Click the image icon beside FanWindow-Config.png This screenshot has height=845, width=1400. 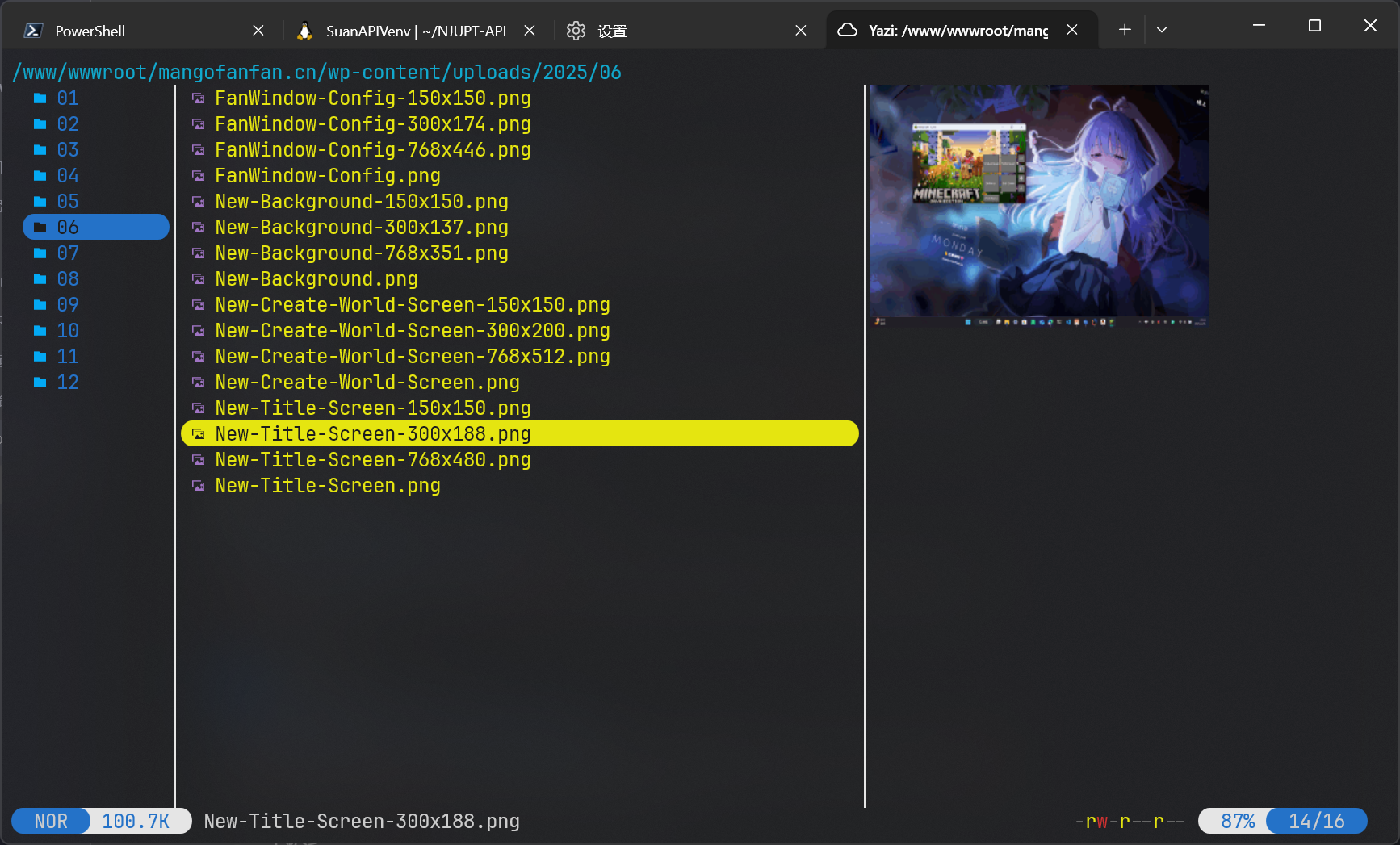coord(198,176)
